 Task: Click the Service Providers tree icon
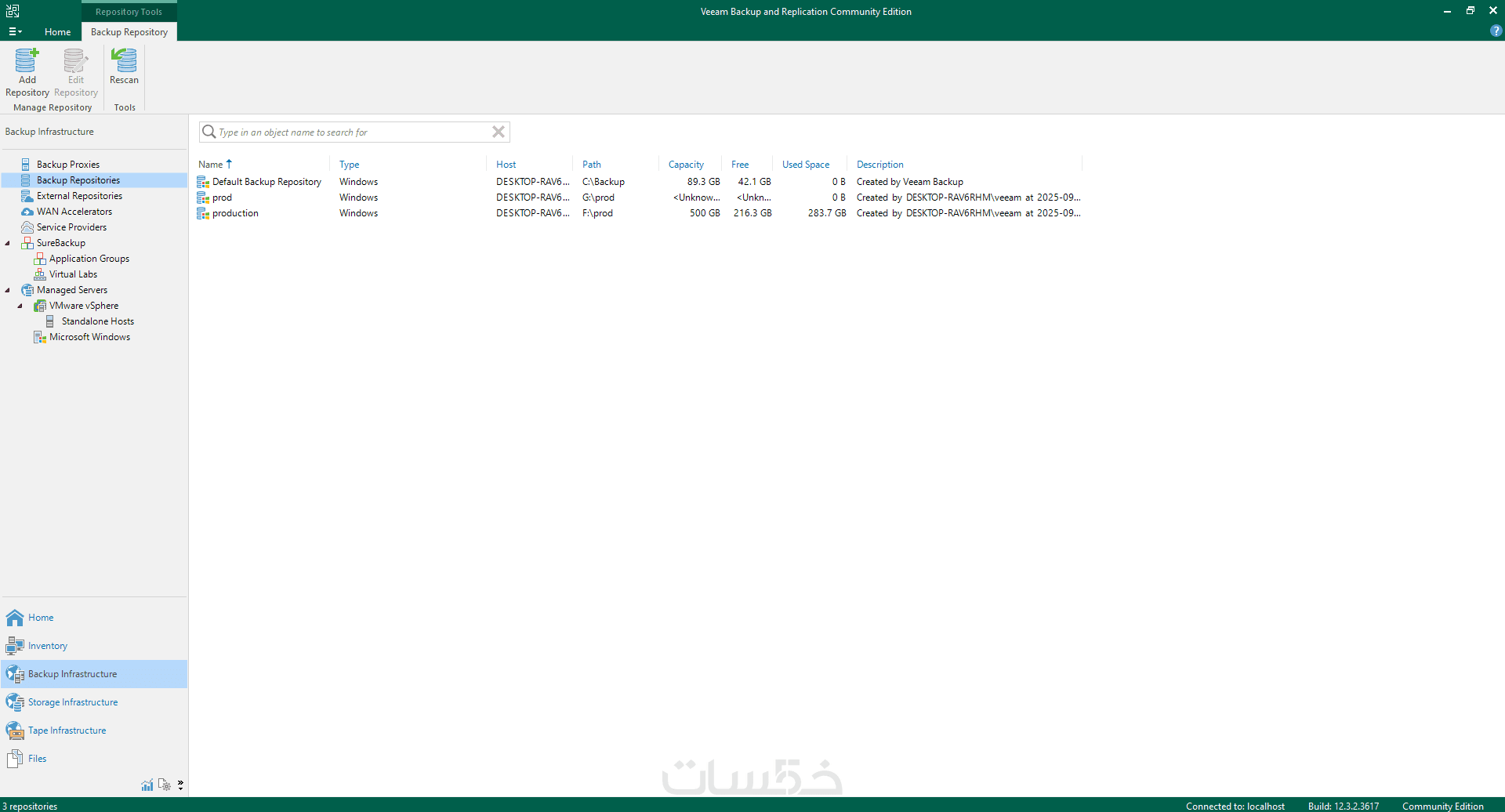coord(27,227)
